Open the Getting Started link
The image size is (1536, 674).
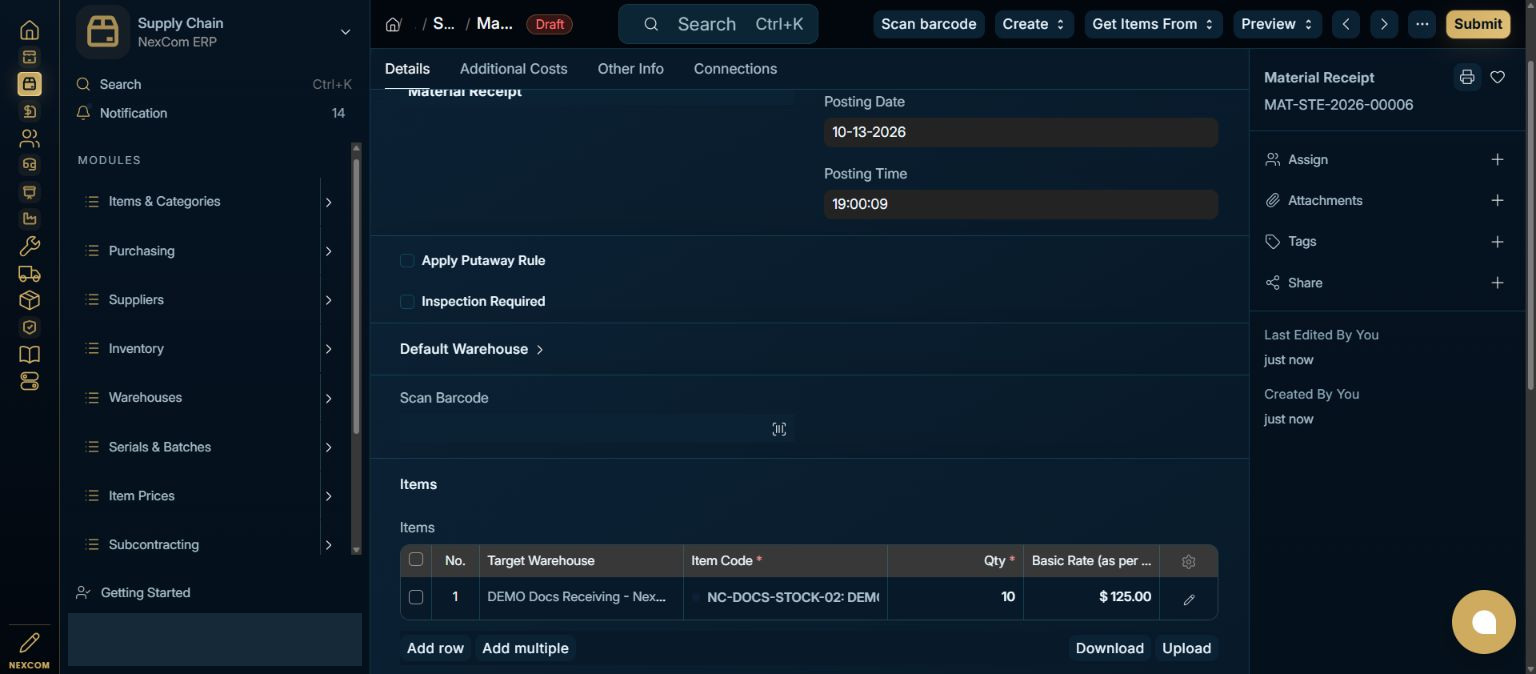click(145, 593)
